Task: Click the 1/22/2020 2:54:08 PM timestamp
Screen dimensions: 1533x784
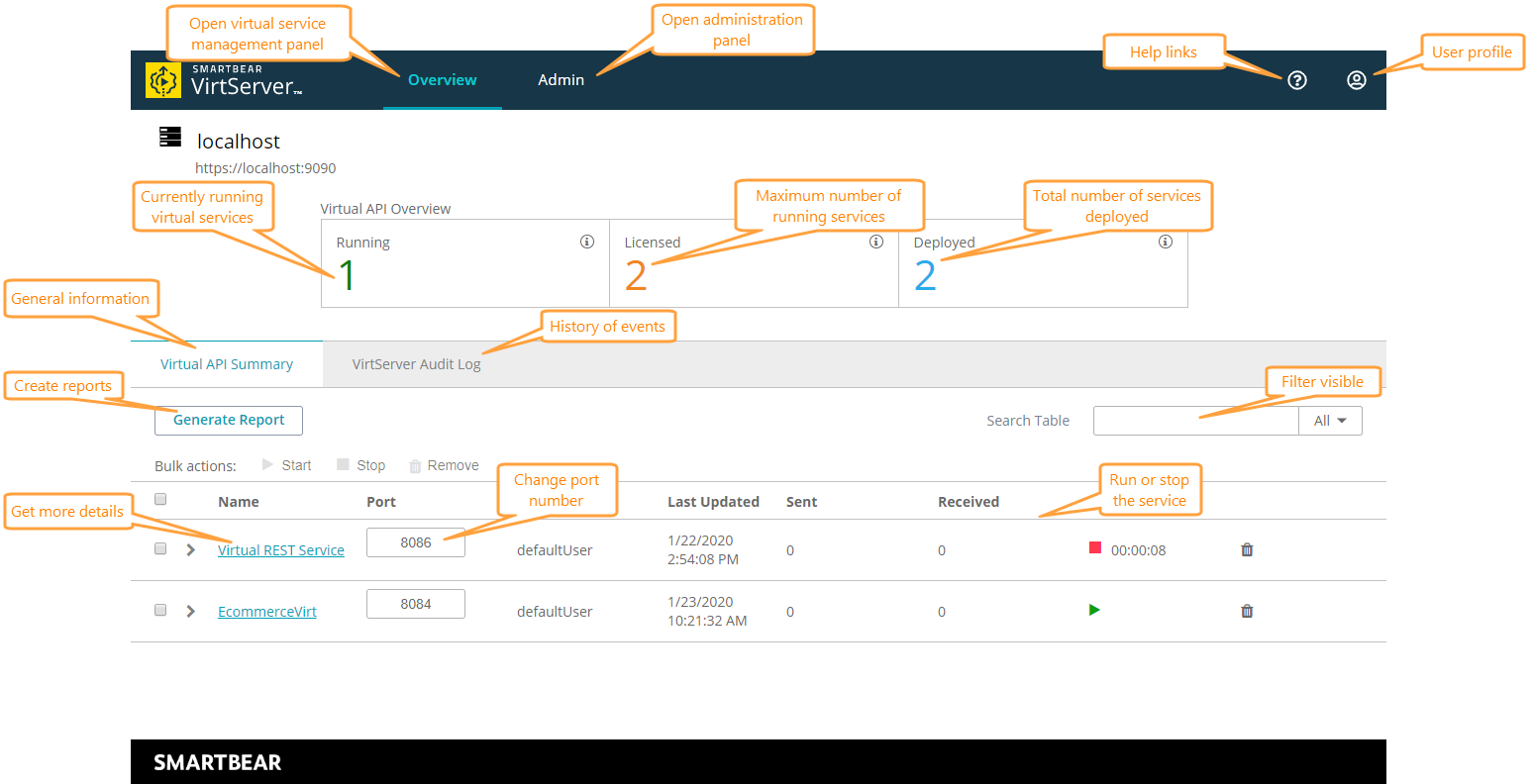Action: (703, 550)
